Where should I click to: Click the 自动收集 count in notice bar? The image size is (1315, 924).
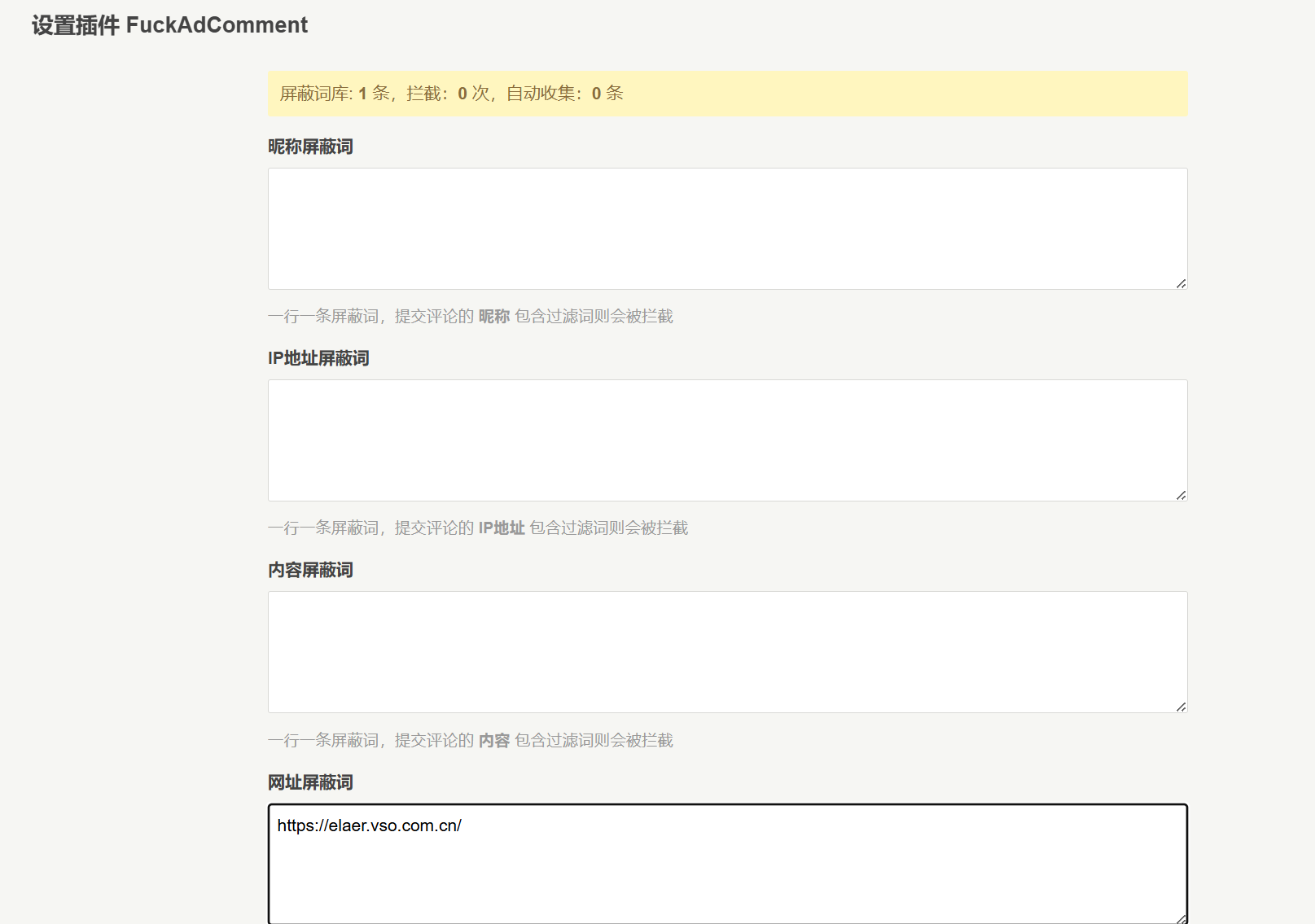click(596, 94)
